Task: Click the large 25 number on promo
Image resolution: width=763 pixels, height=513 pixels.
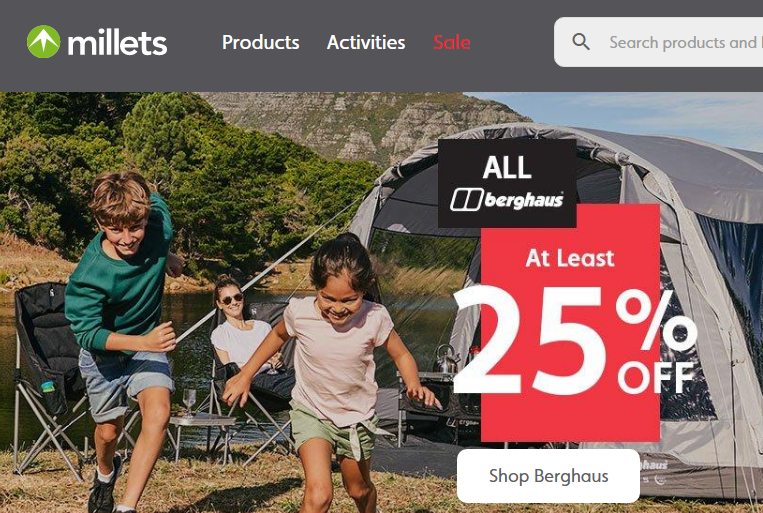Action: click(531, 340)
